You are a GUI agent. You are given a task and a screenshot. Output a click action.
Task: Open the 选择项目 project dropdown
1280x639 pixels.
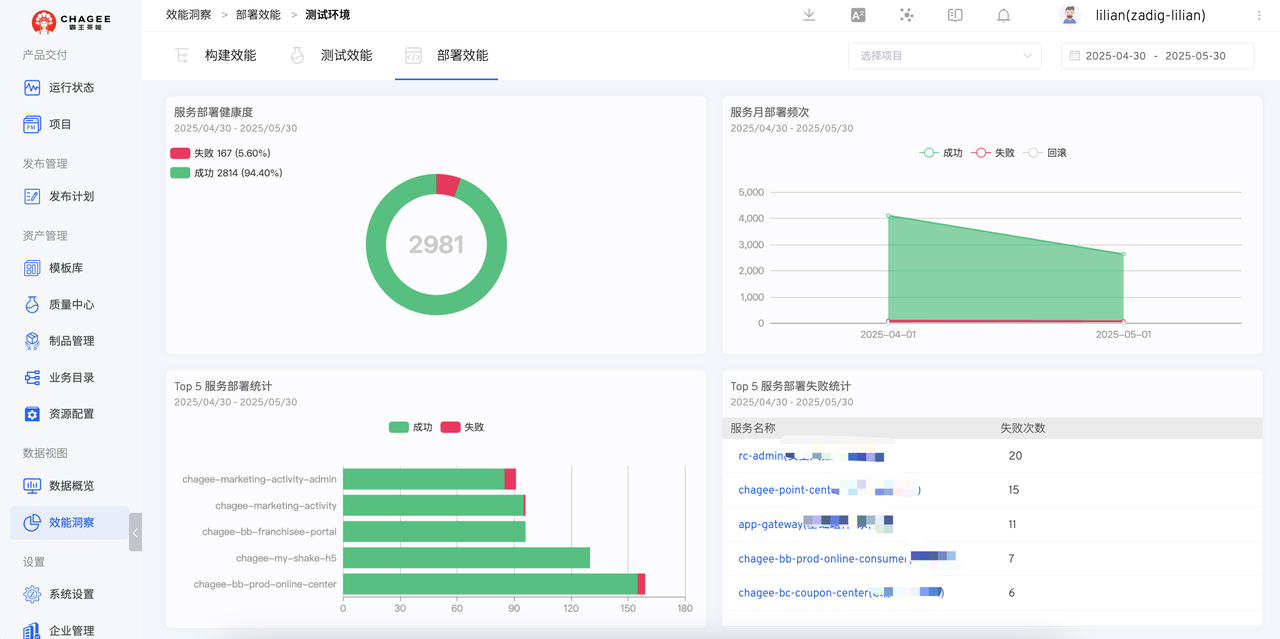point(944,56)
